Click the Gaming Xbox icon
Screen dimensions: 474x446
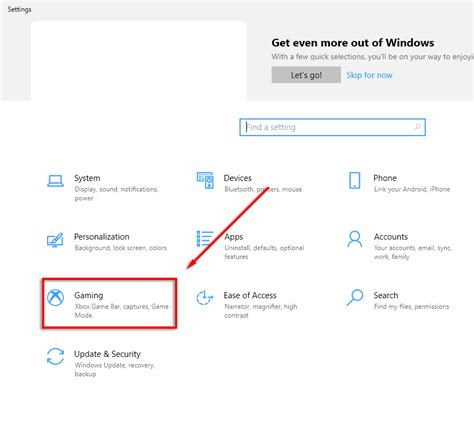[x=55, y=297]
